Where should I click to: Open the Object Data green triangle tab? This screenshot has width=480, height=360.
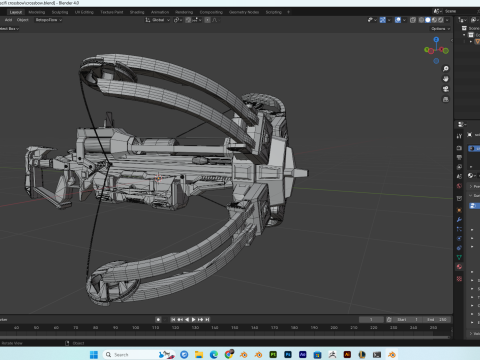pyautogui.click(x=459, y=257)
